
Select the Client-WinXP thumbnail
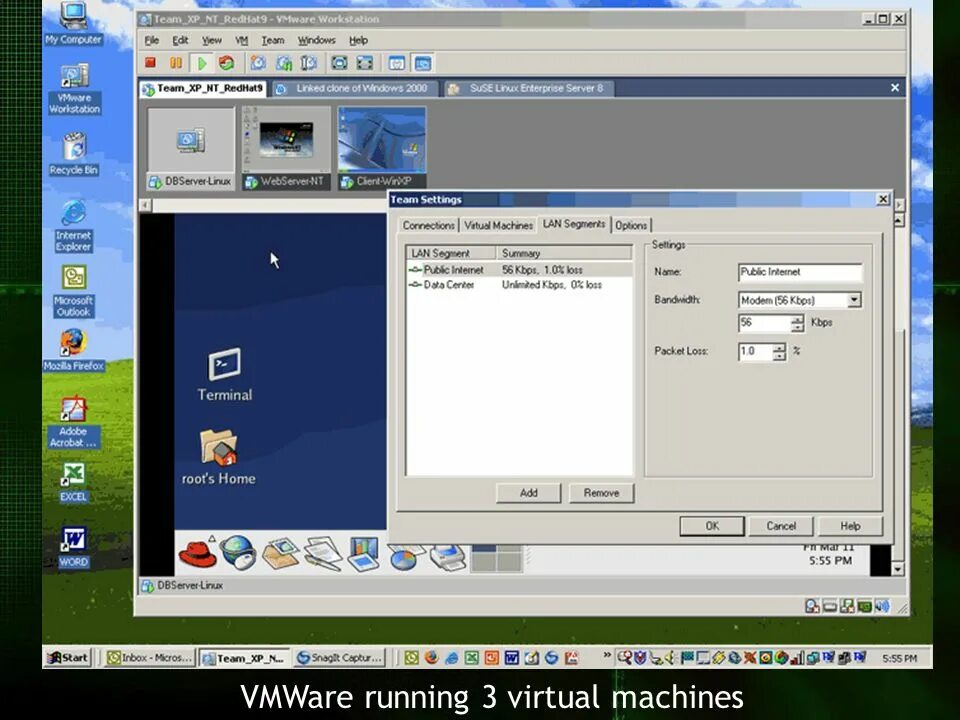[x=382, y=148]
